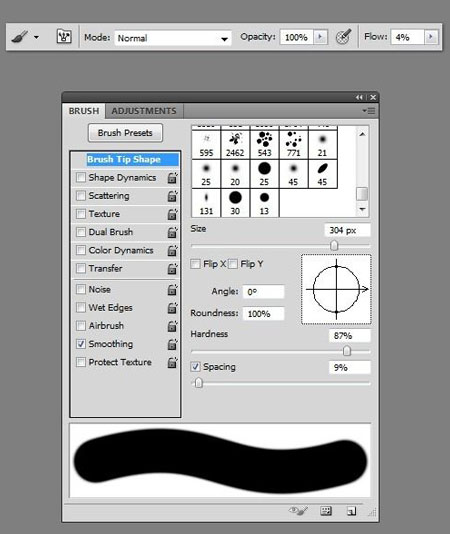Enable tablet pressure for opacity icon
This screenshot has height=534, width=450.
[x=343, y=36]
